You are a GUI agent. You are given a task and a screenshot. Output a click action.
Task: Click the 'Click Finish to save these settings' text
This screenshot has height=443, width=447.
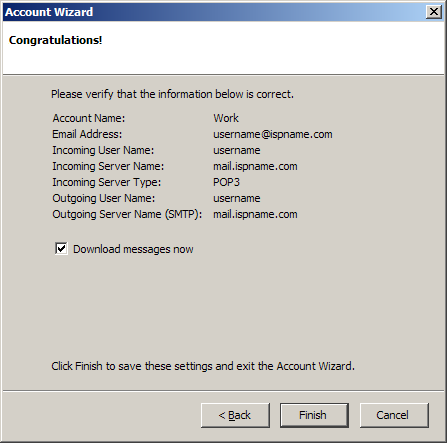[203, 366]
